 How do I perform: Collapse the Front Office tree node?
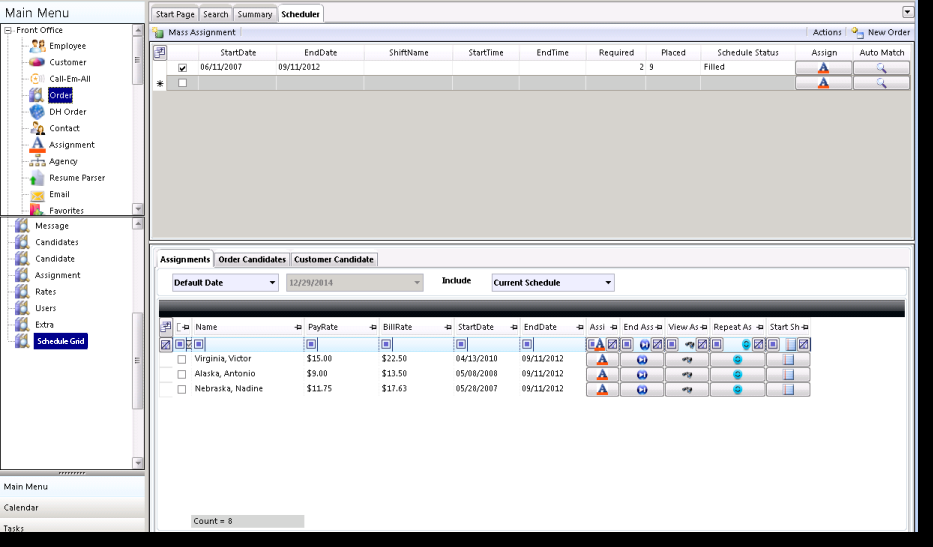click(x=8, y=30)
